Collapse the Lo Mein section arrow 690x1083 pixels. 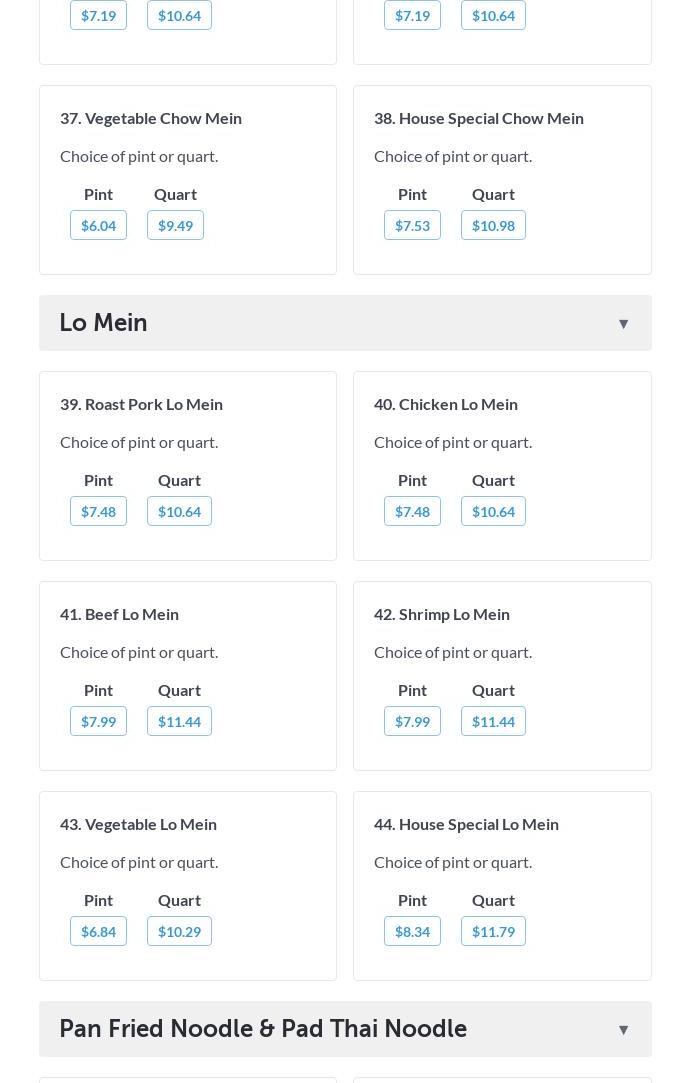623,323
